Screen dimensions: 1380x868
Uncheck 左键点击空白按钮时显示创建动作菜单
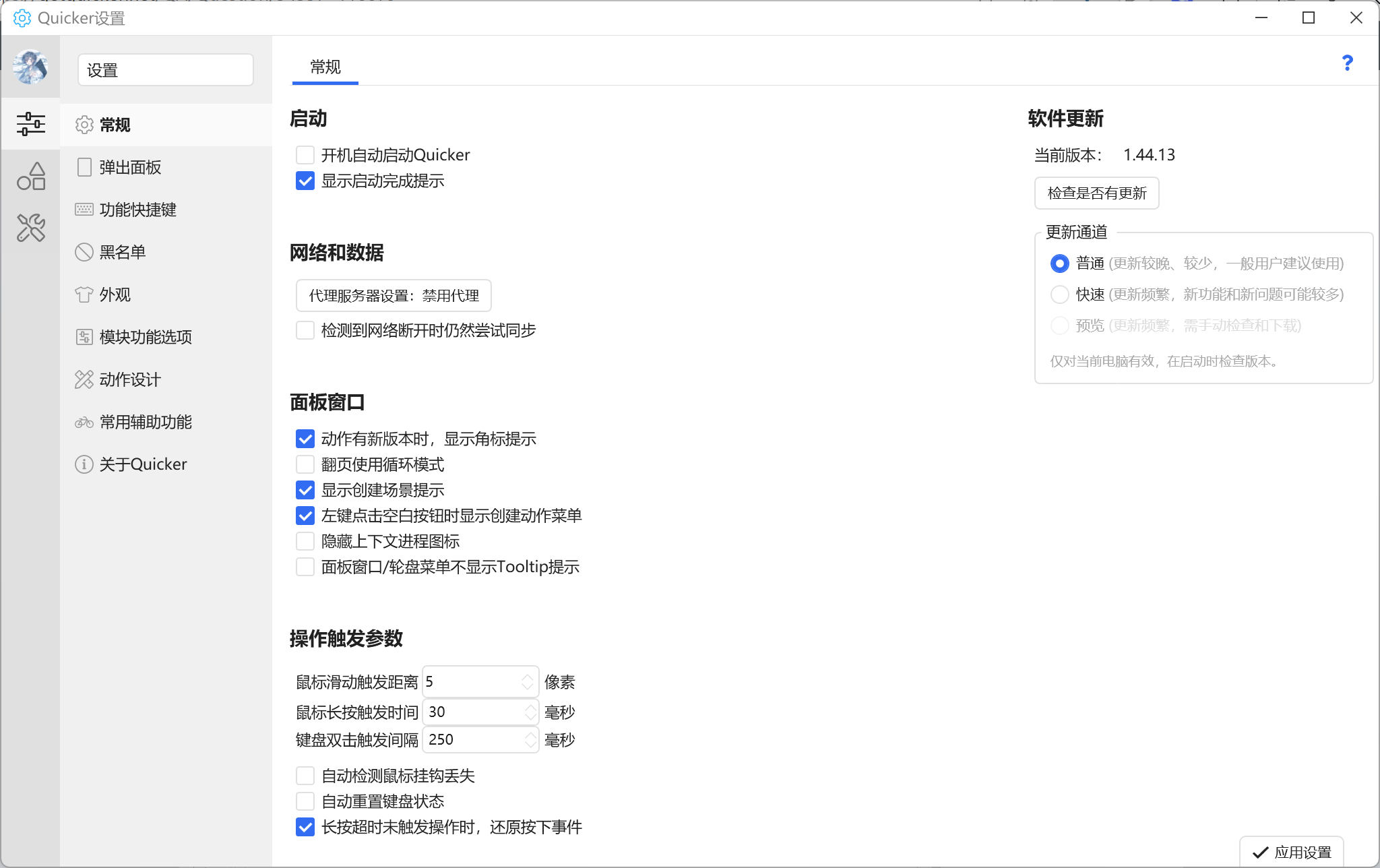click(305, 516)
